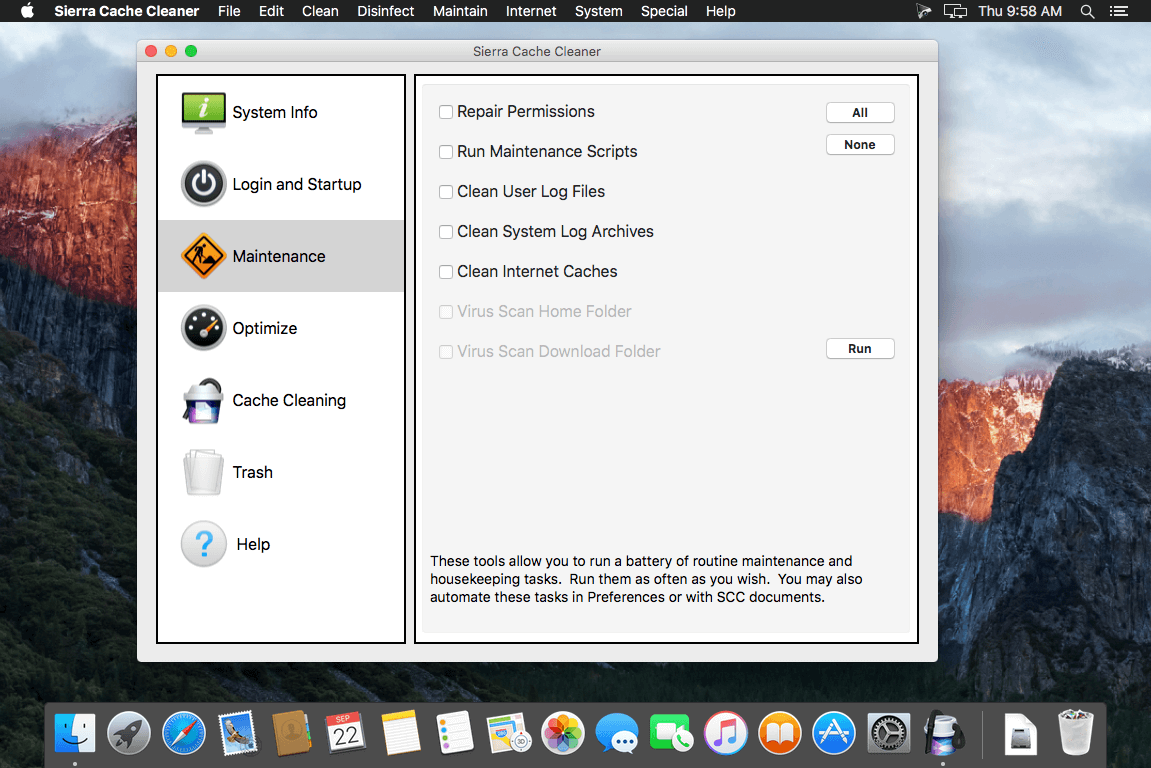This screenshot has height=768, width=1151.
Task: Open Reminders list in the Dock
Action: [454, 733]
